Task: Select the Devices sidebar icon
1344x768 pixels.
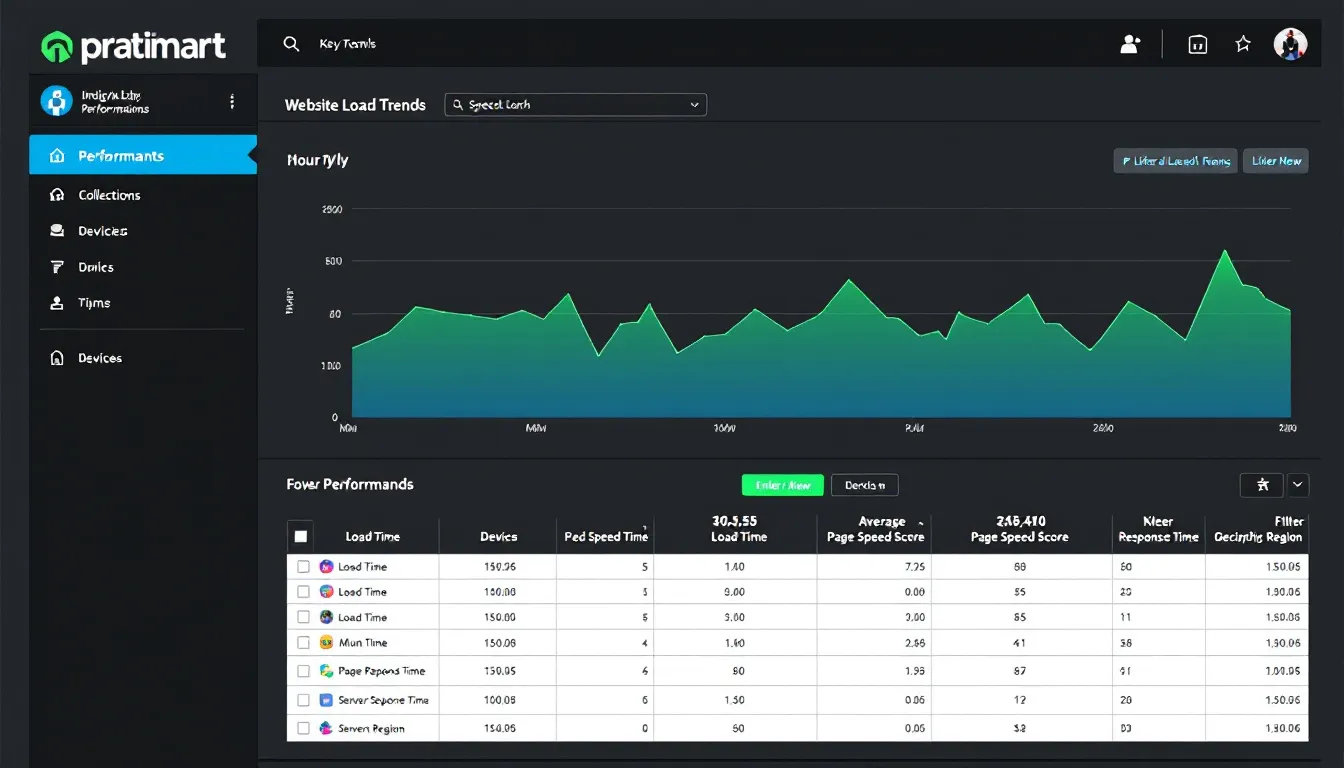Action: [x=58, y=231]
